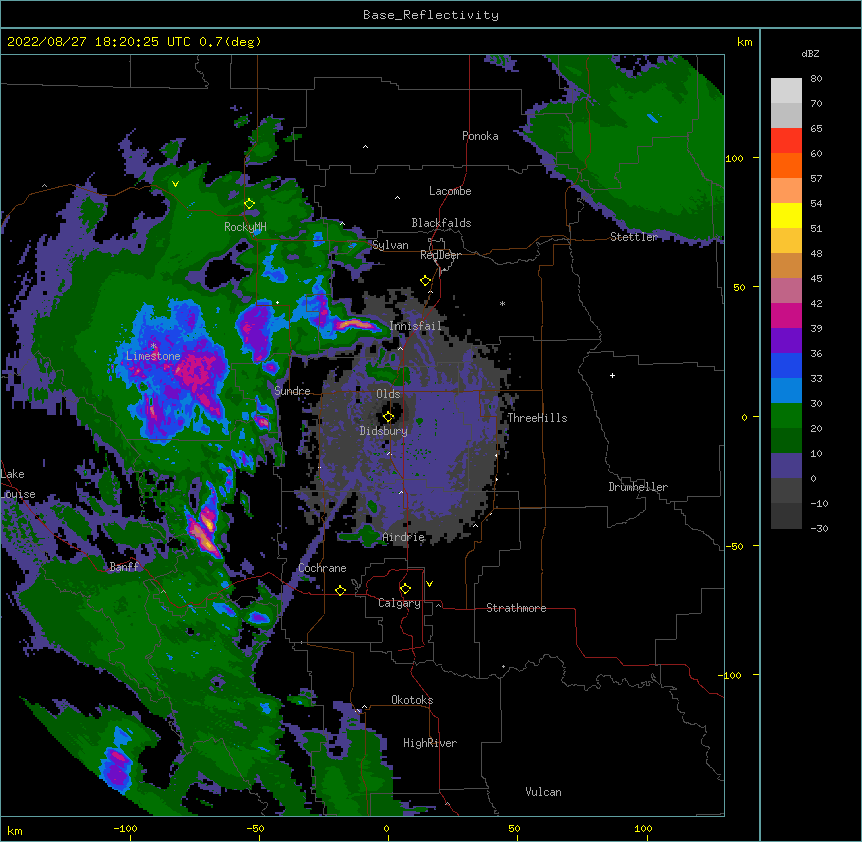Click the HighRiver city label

coord(430,743)
